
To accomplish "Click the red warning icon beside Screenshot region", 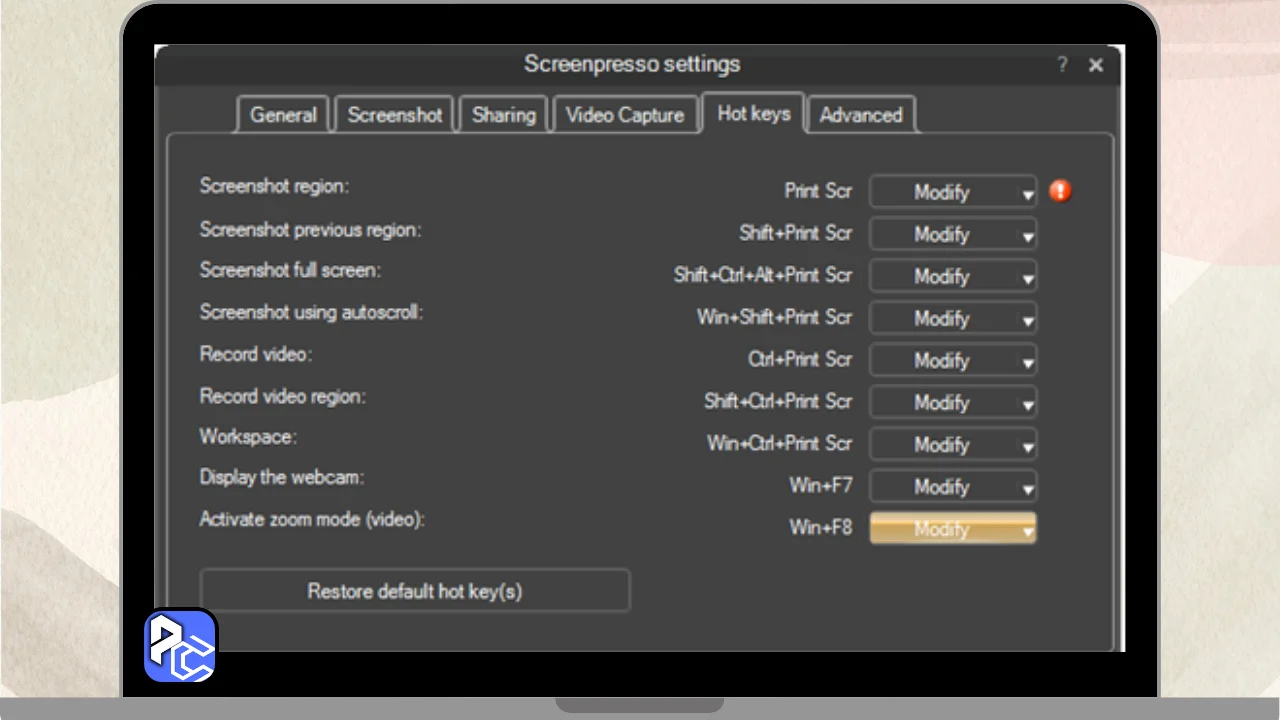I will pyautogui.click(x=1060, y=191).
